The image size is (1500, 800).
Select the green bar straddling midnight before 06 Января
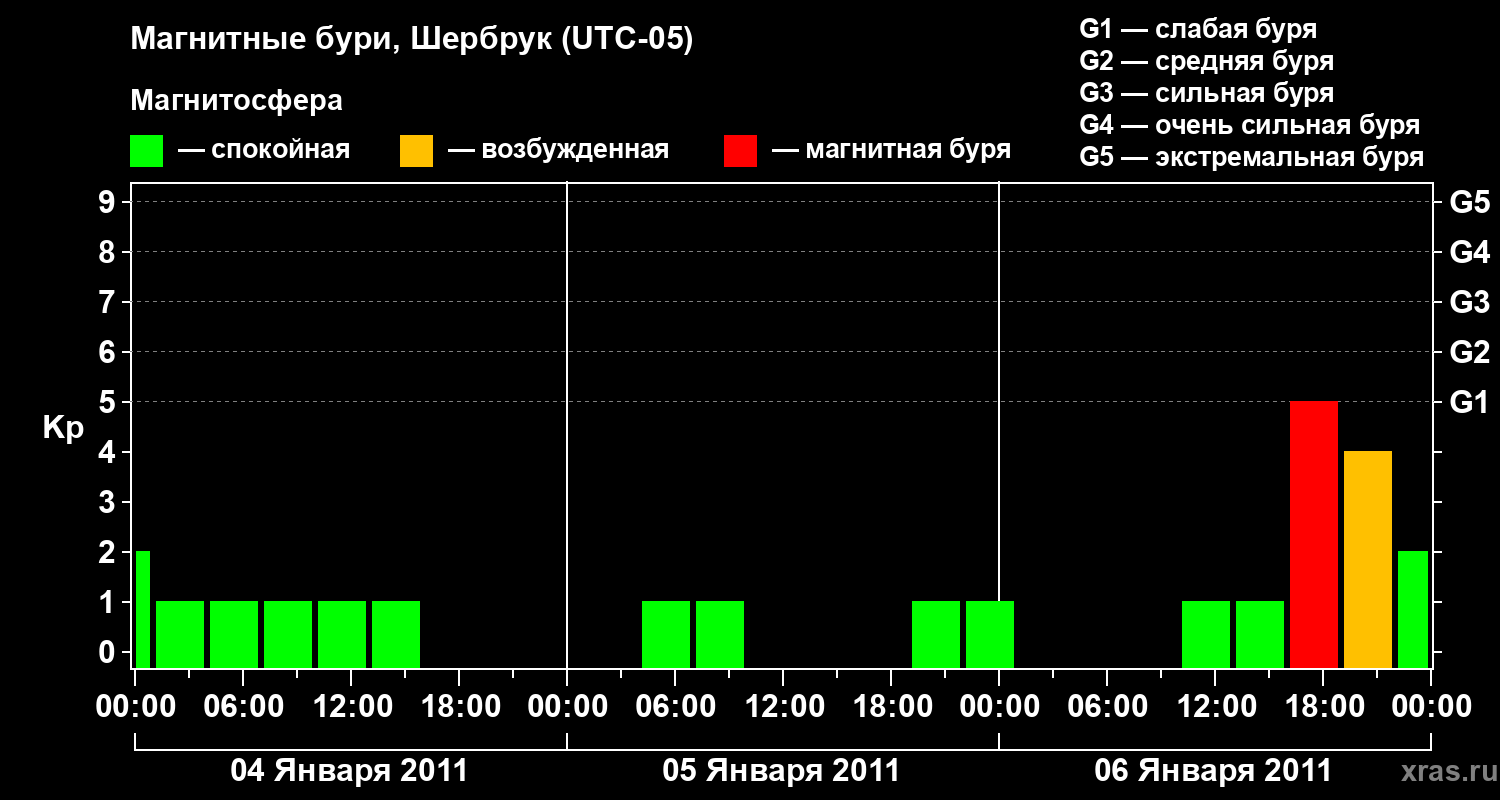[x=990, y=634]
